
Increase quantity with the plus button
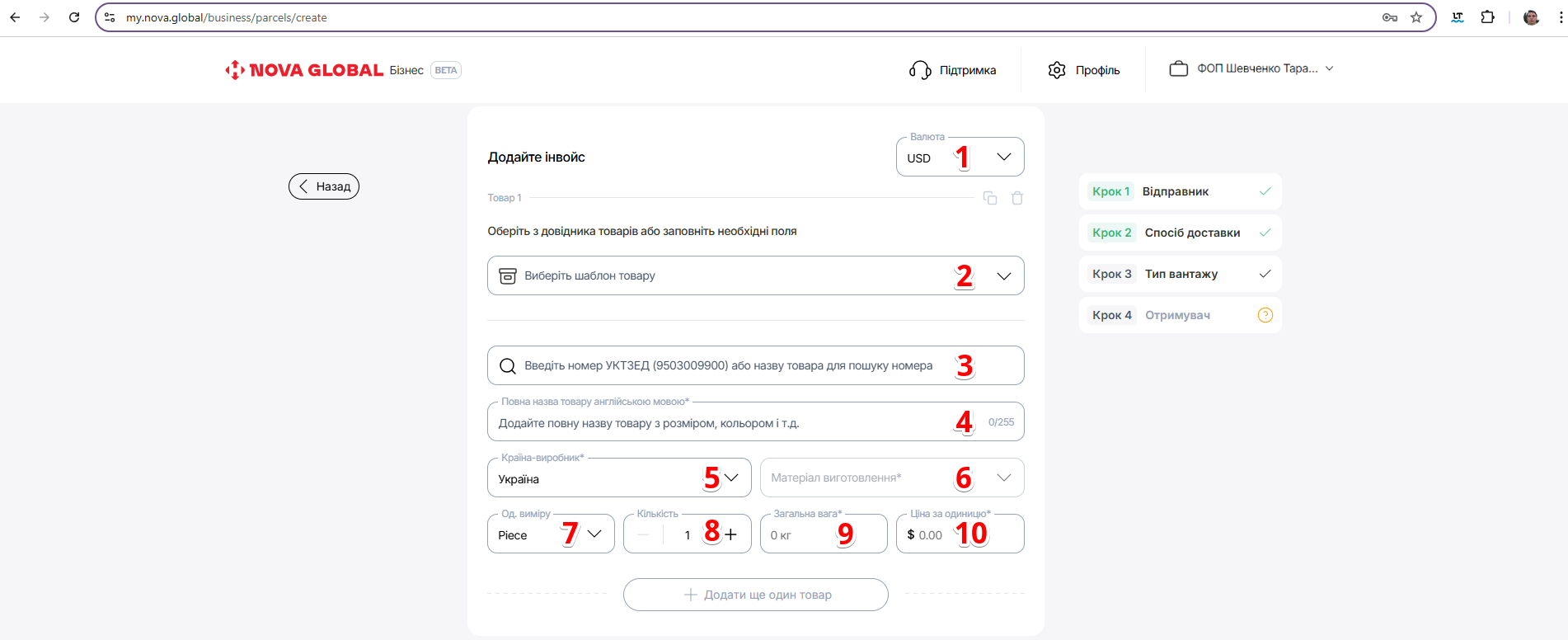click(x=730, y=534)
